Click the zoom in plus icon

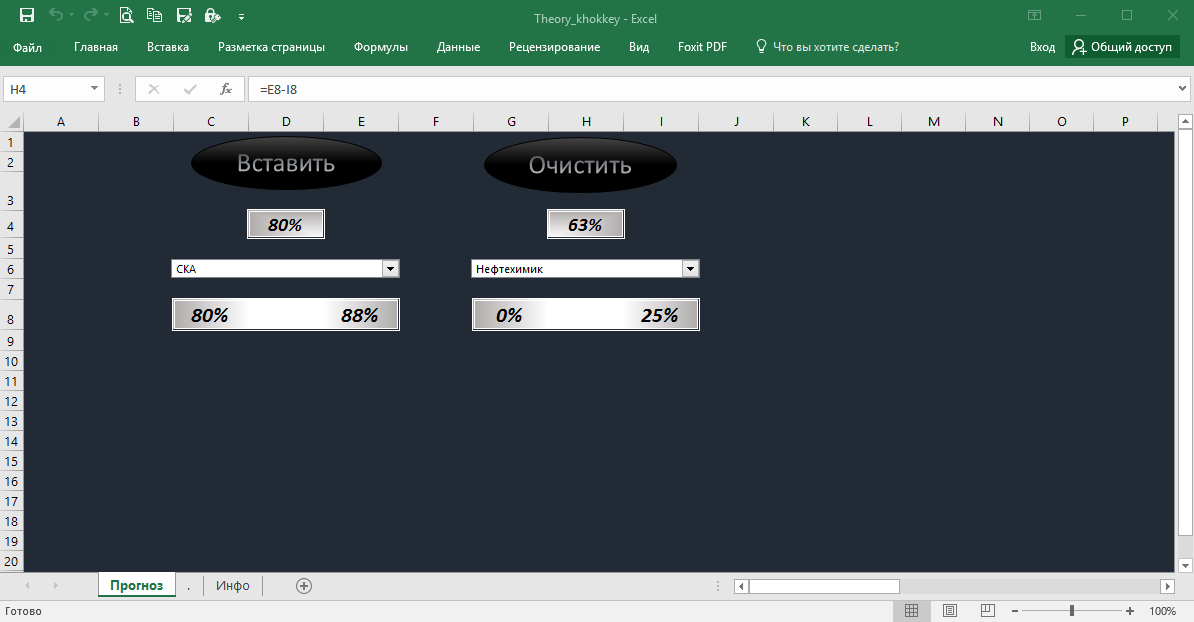tap(1130, 611)
